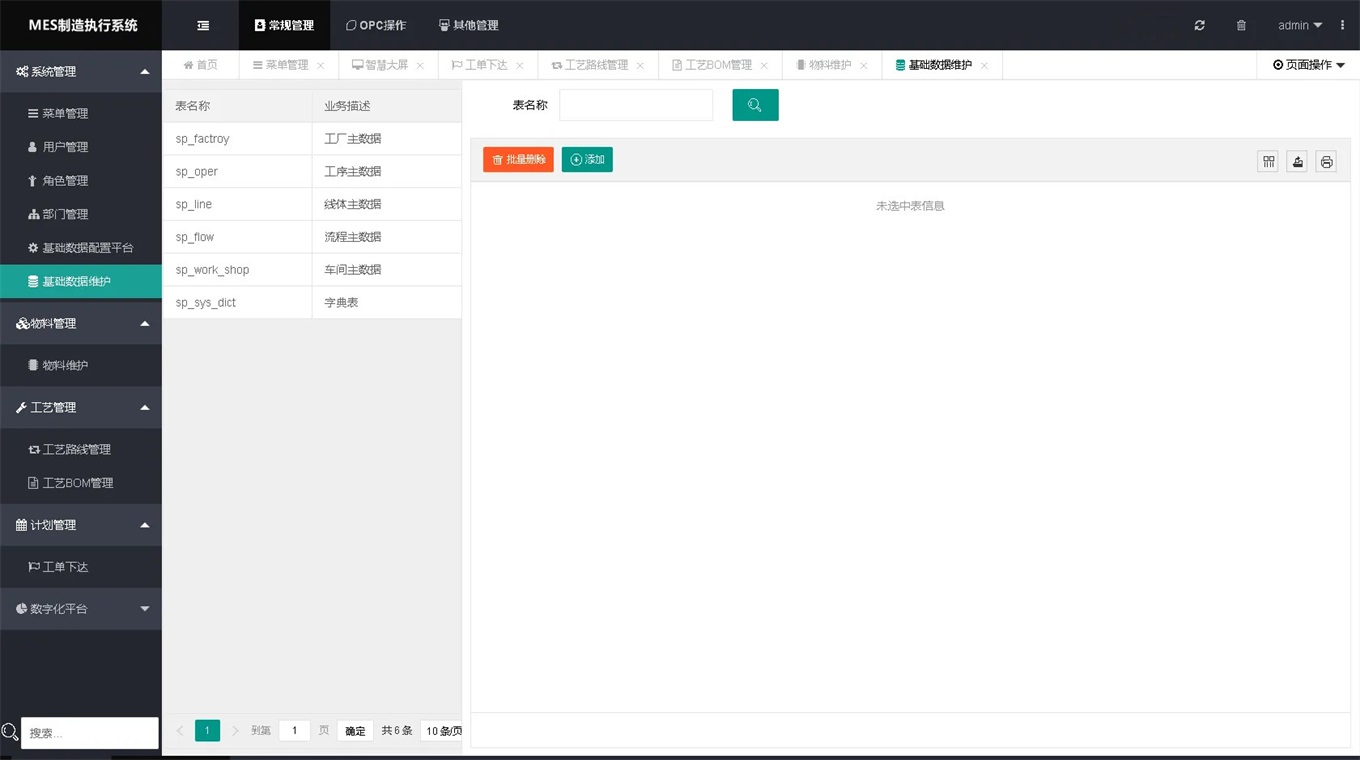Select the sp_sys_dict table row

coord(312,302)
